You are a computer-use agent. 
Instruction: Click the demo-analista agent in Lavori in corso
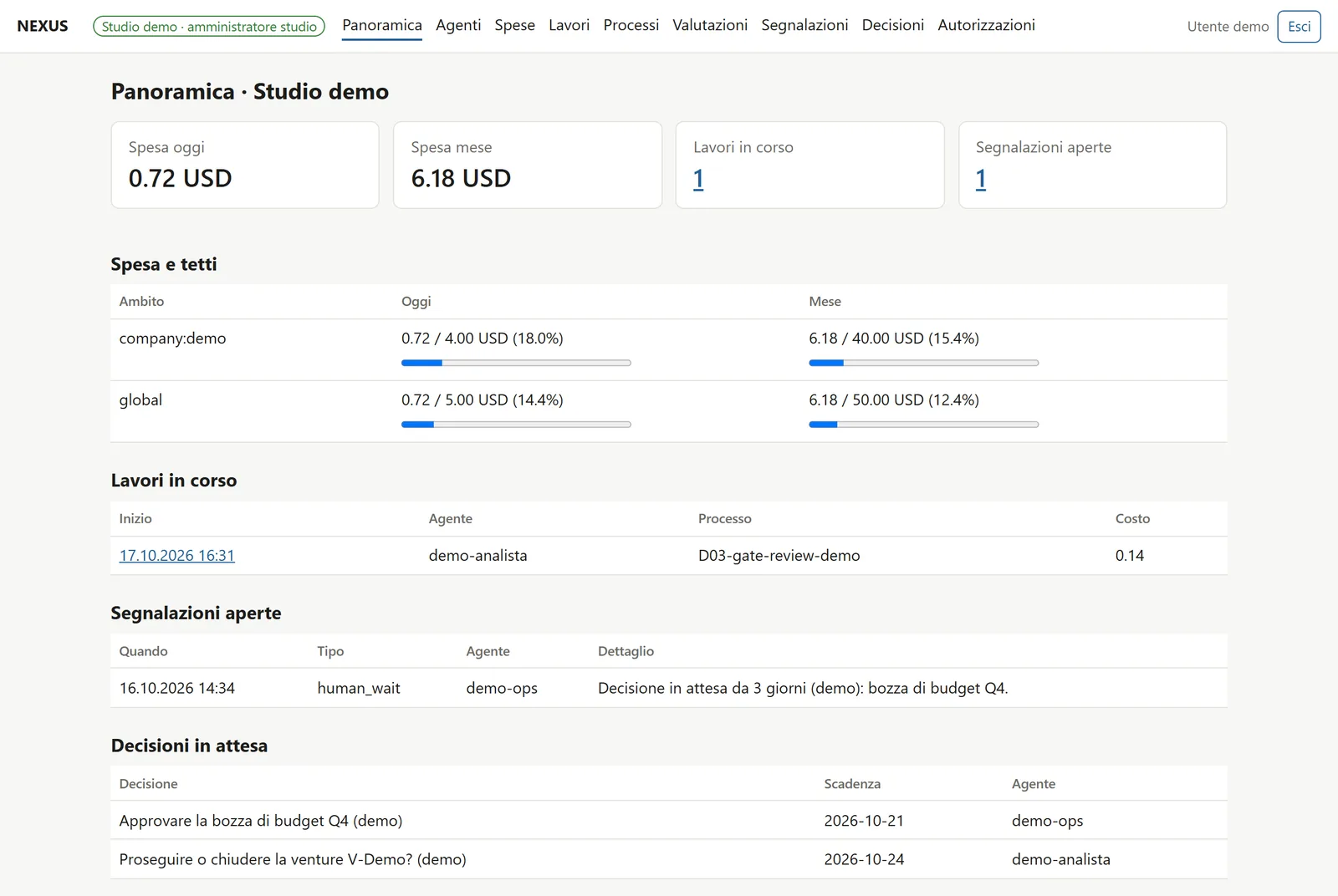[477, 556]
